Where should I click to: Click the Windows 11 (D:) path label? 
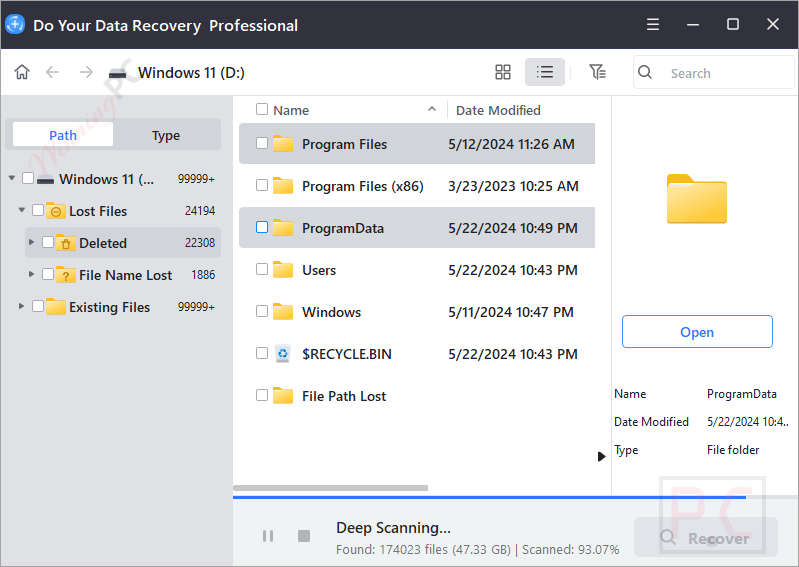pyautogui.click(x=191, y=73)
